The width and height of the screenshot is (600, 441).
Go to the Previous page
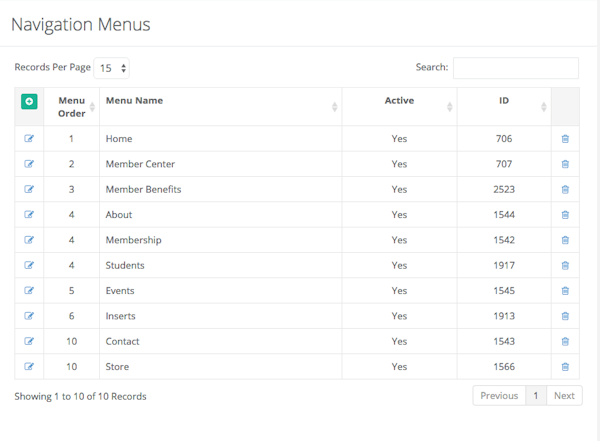pyautogui.click(x=499, y=395)
